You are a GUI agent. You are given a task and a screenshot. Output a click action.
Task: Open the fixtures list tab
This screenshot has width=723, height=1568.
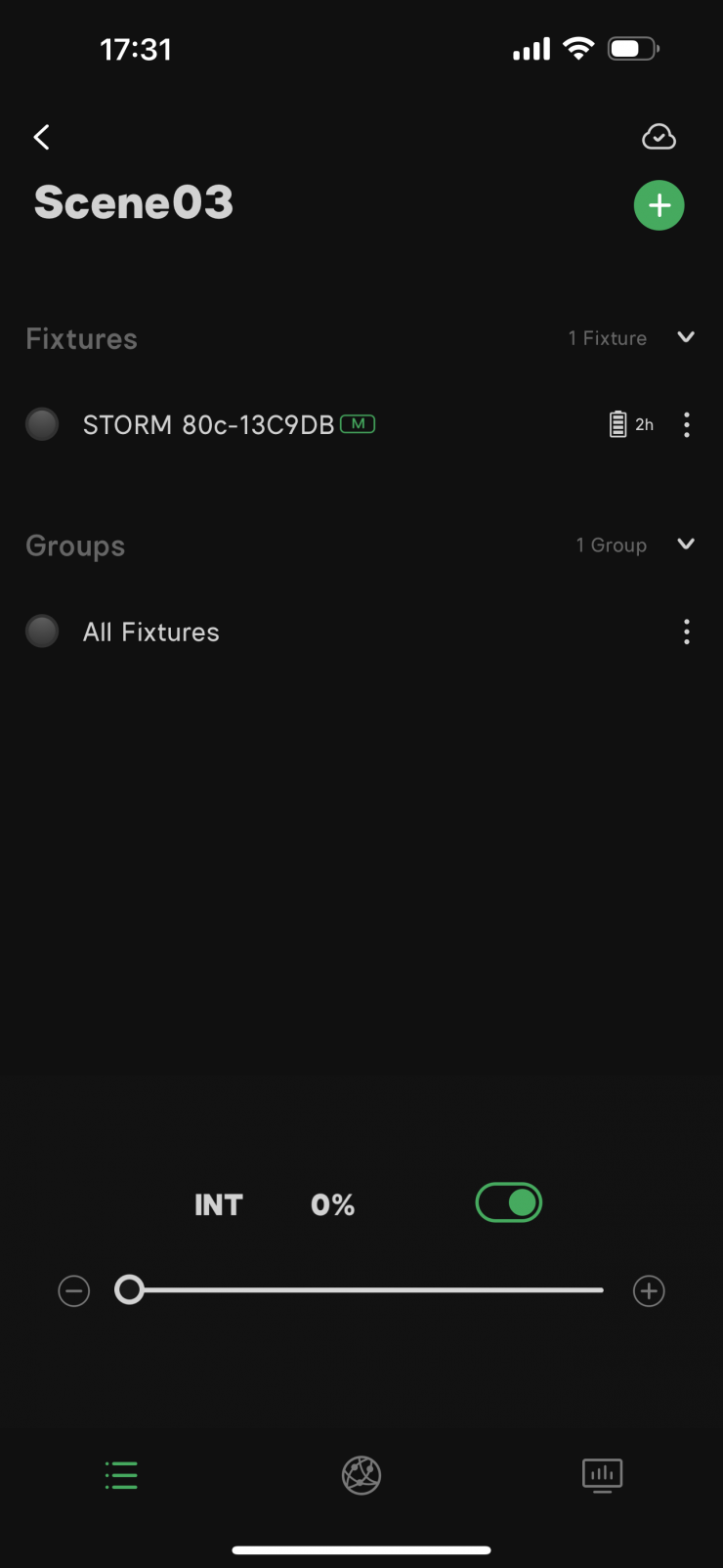coord(121,1474)
